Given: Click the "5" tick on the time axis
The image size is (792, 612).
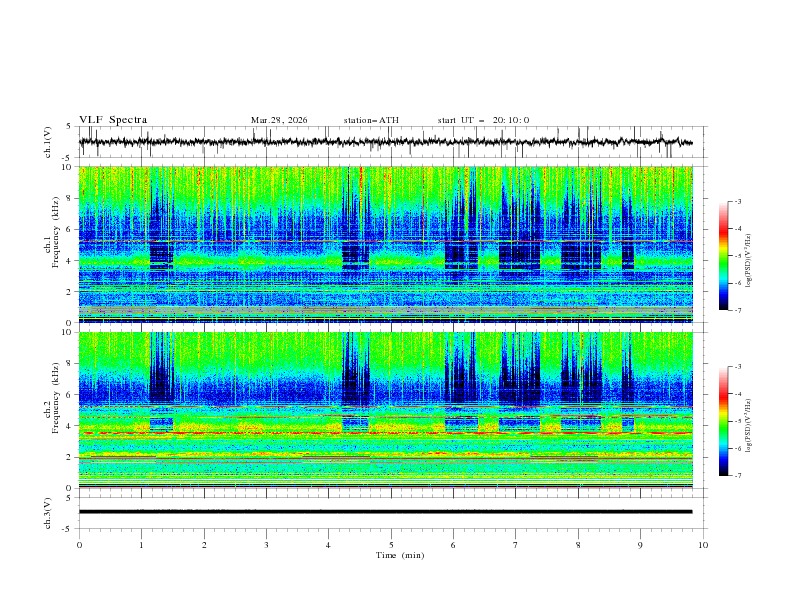Looking at the screenshot, I should pyautogui.click(x=391, y=545).
